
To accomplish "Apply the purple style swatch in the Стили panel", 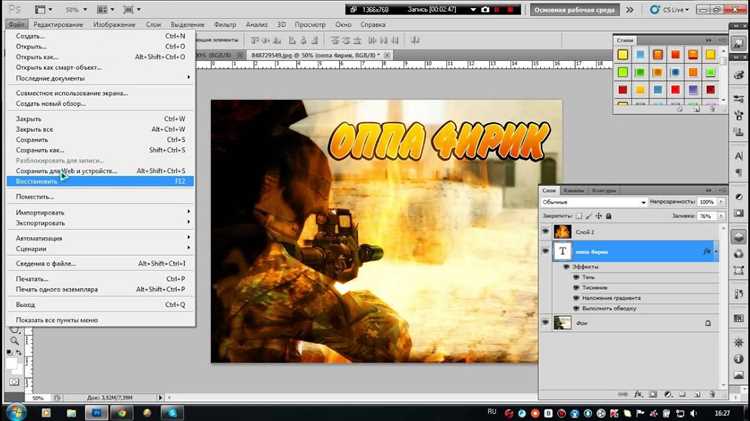I will click(x=693, y=90).
